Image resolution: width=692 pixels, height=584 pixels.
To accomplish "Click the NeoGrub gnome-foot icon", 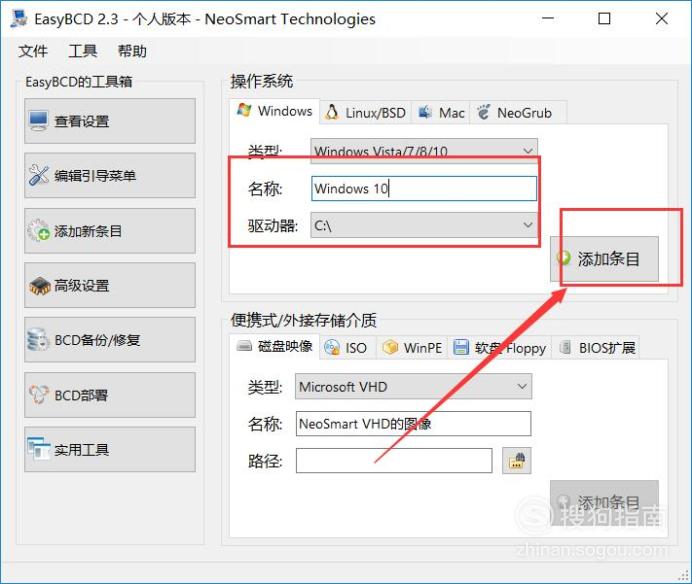I will 484,112.
